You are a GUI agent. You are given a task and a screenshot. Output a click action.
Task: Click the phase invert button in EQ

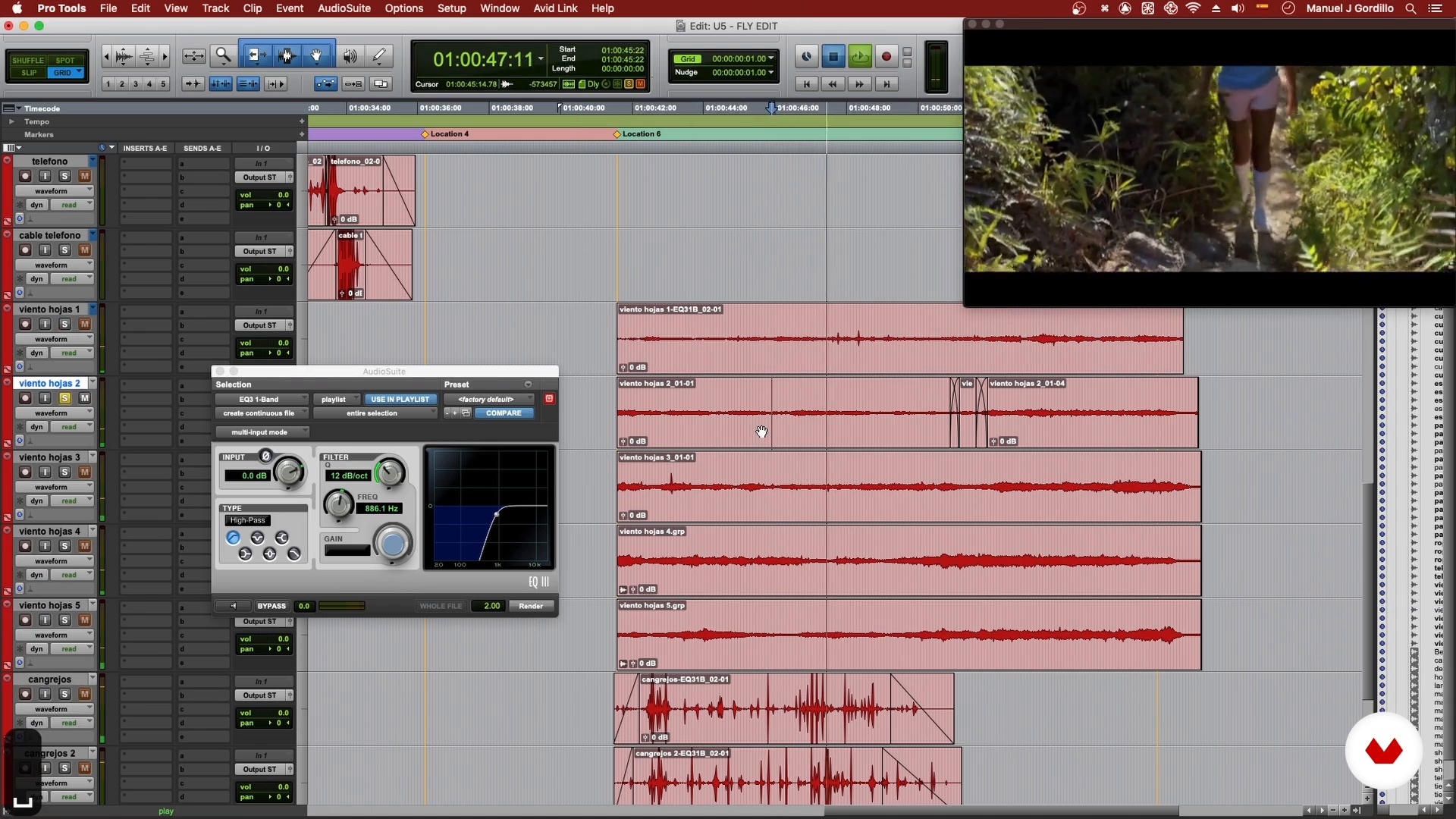265,456
